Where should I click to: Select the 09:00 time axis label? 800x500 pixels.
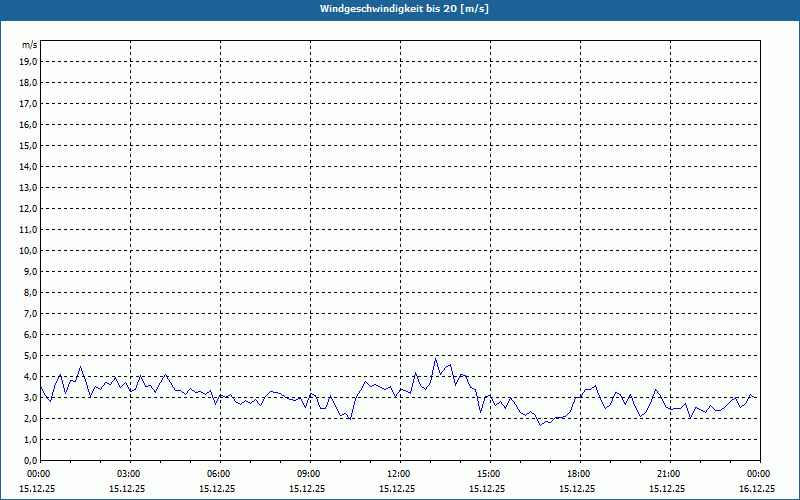pos(308,474)
